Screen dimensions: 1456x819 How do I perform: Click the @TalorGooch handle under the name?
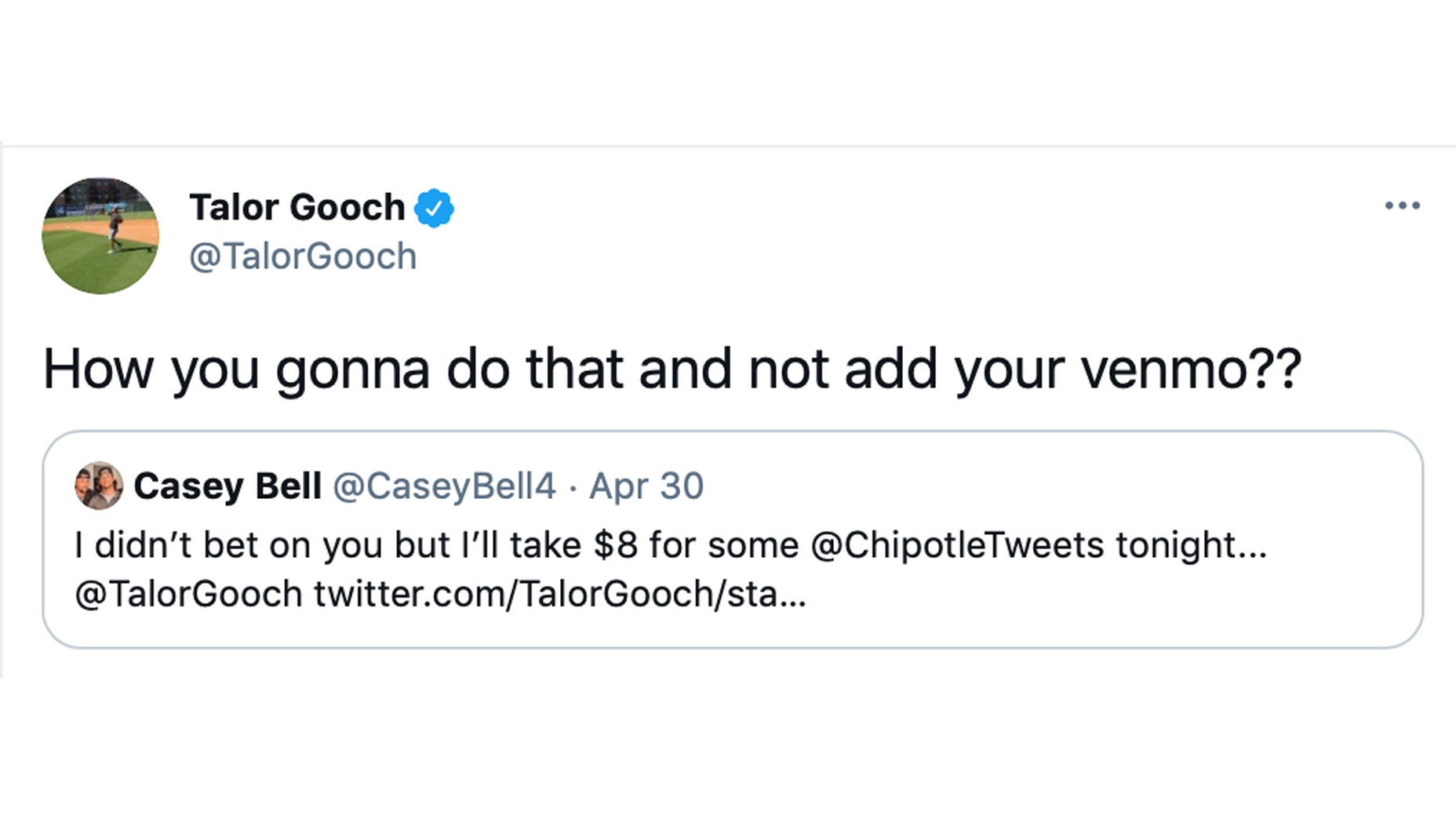point(303,257)
